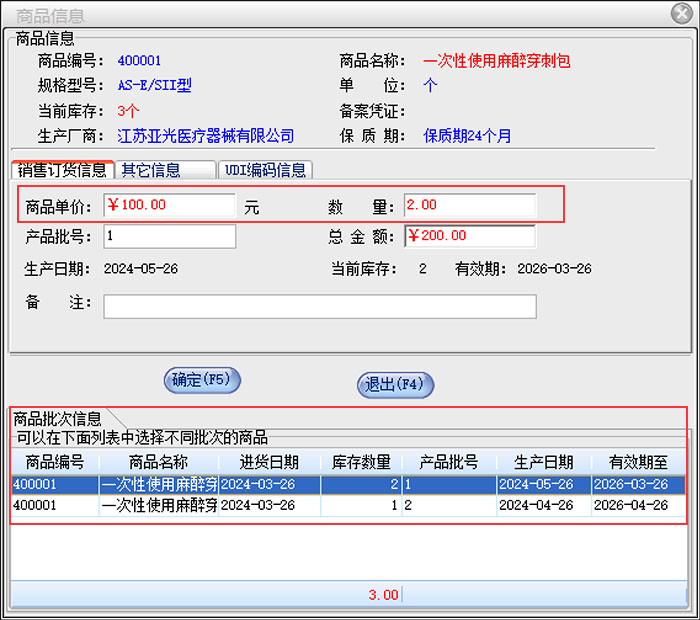Click the 库存数量 column header
Screen dimensions: 700x620
(361, 462)
